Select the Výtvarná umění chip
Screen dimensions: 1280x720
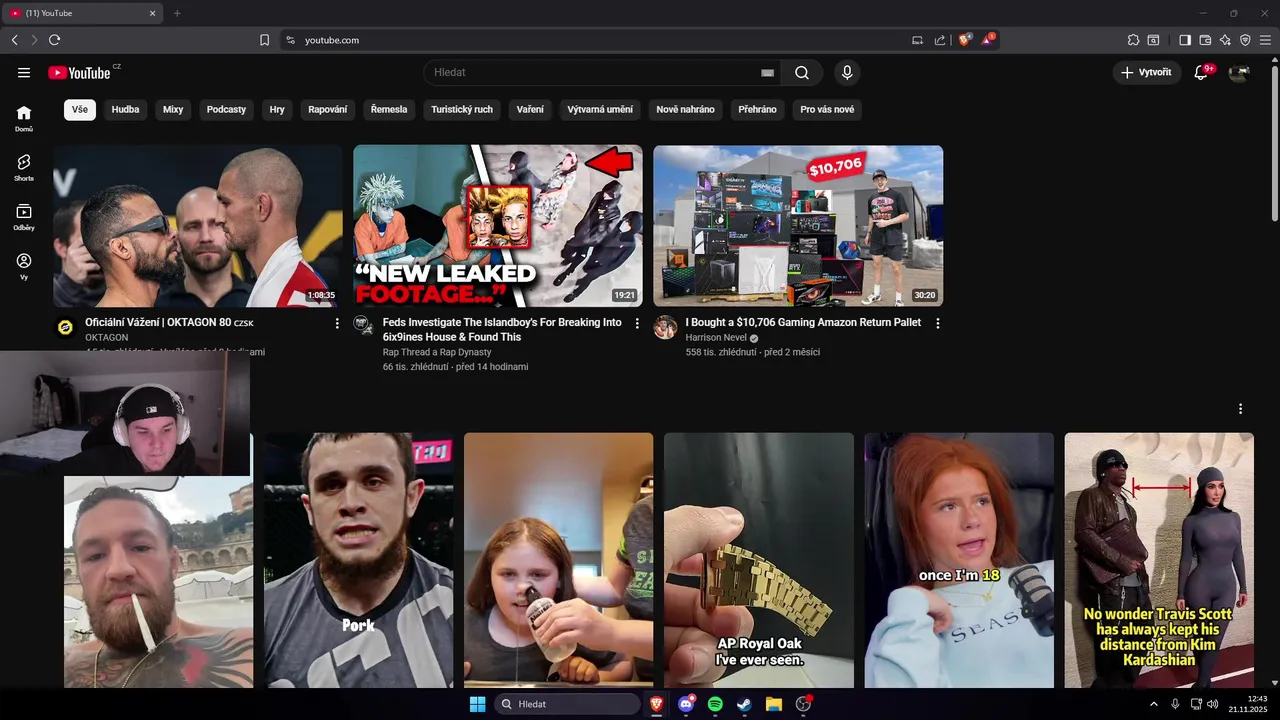[x=600, y=109]
